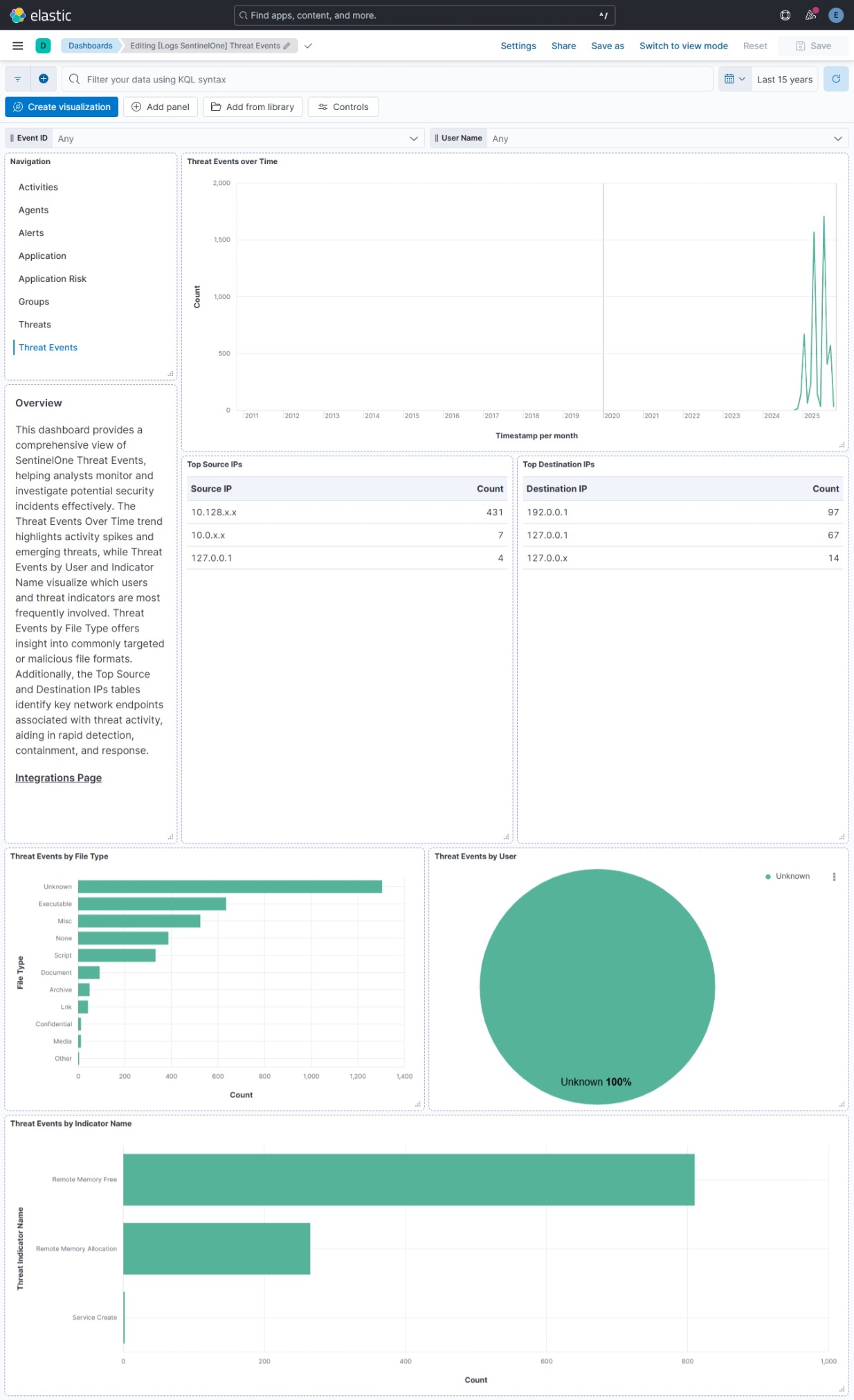Click the Unknown legend color dot
Screen dimensions: 854x1400
click(767, 877)
